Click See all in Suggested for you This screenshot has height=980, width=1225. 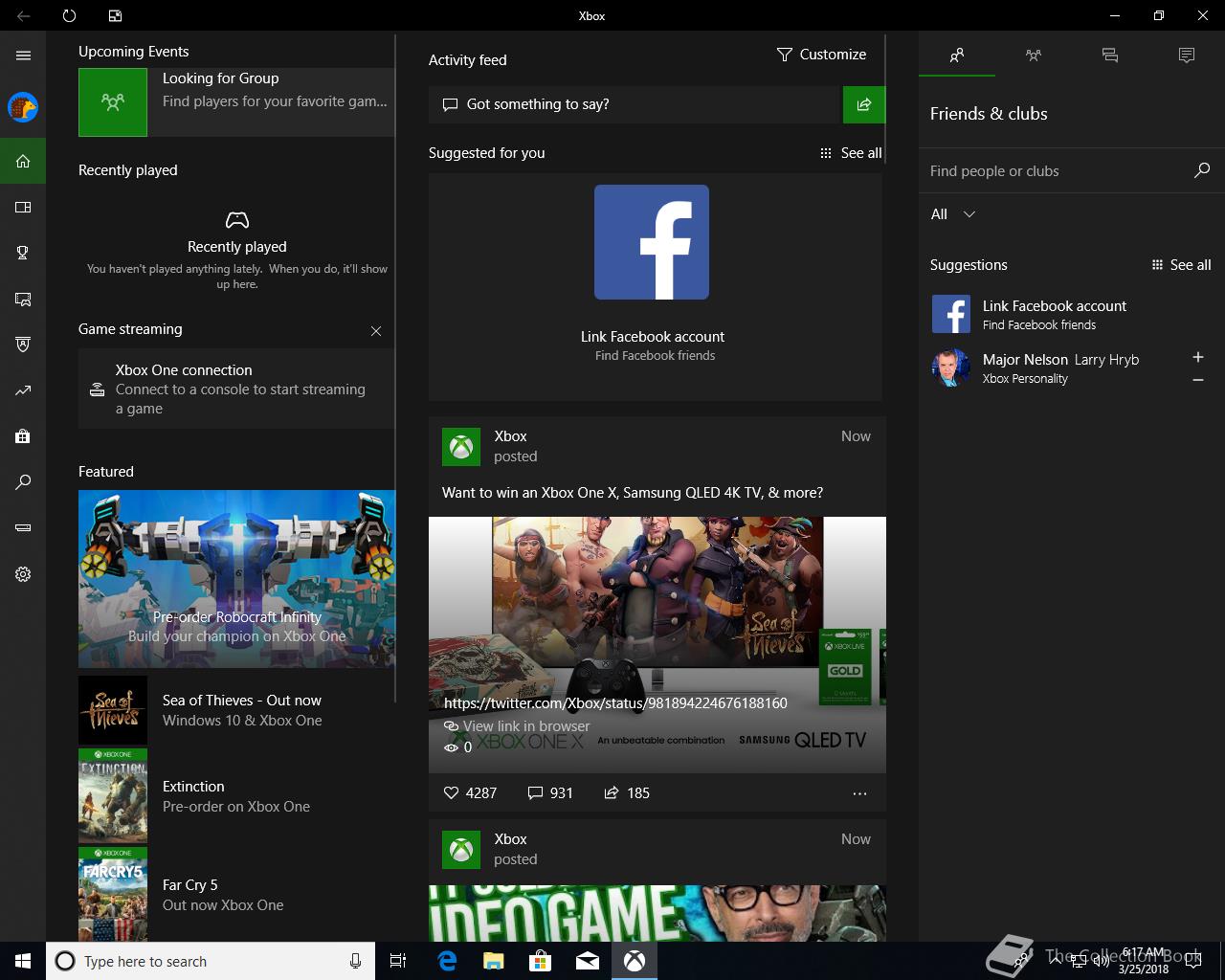[x=851, y=153]
